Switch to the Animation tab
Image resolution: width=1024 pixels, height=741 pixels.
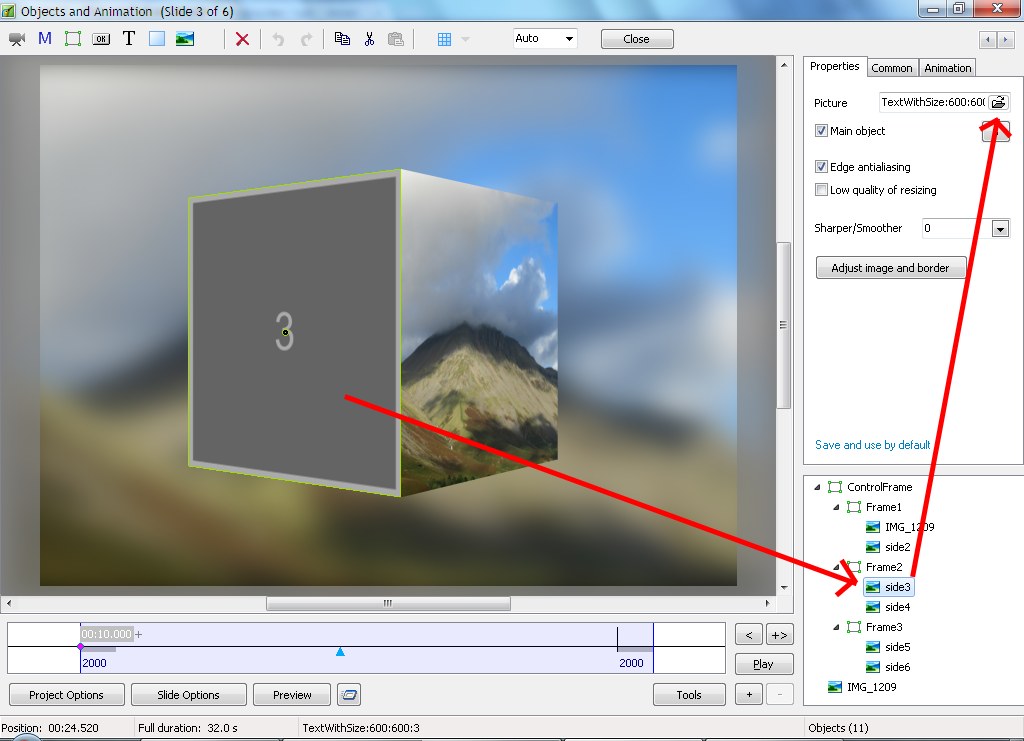[947, 68]
